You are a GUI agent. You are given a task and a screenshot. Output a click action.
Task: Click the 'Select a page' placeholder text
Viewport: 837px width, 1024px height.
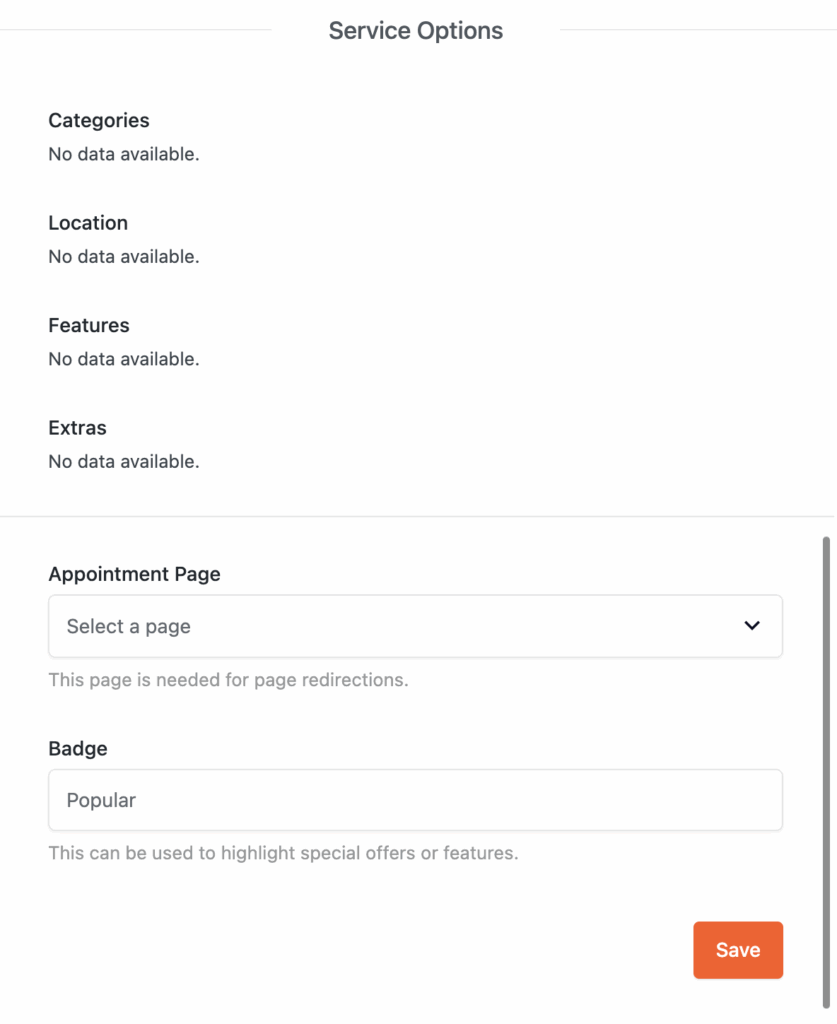click(x=128, y=627)
